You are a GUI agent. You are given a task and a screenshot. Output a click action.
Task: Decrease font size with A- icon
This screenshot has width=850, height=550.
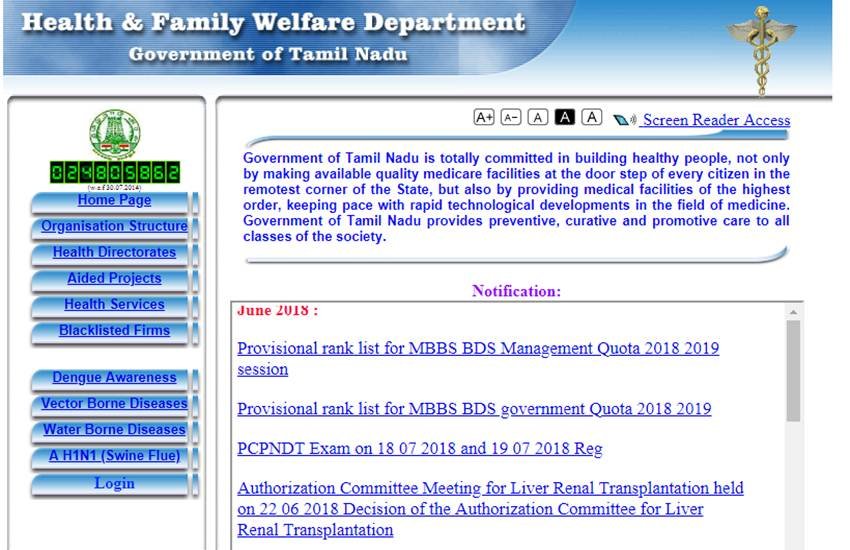point(511,118)
